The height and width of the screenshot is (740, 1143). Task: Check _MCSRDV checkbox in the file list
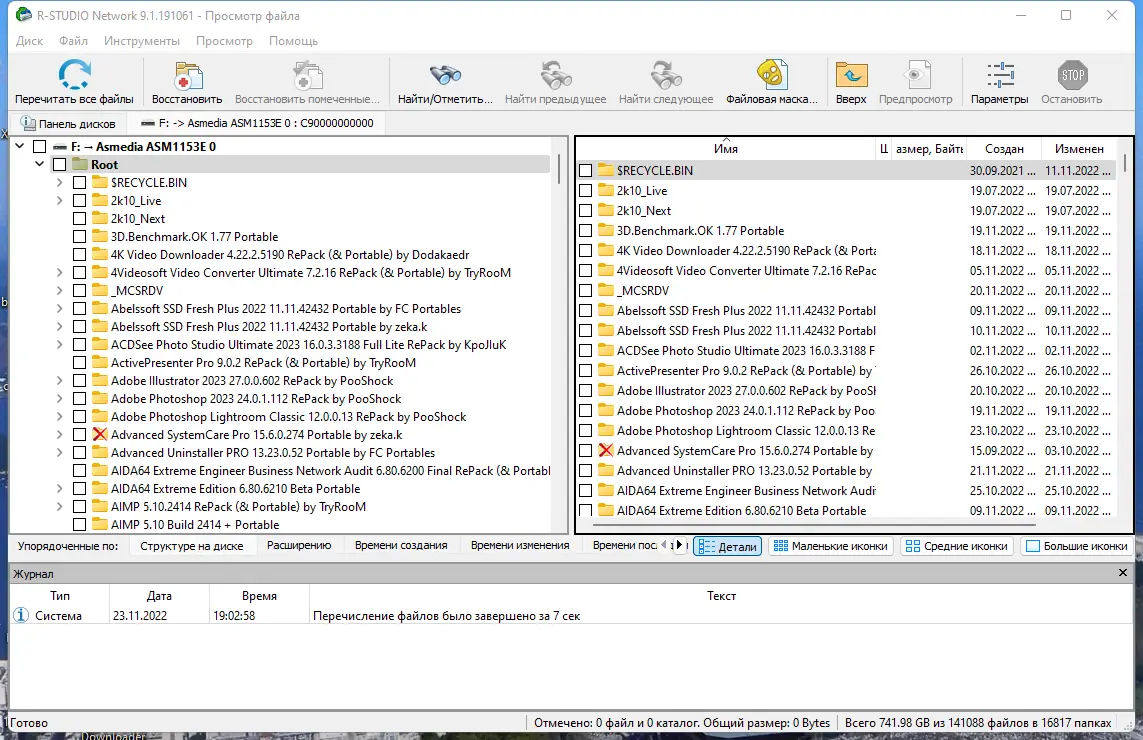pos(585,290)
